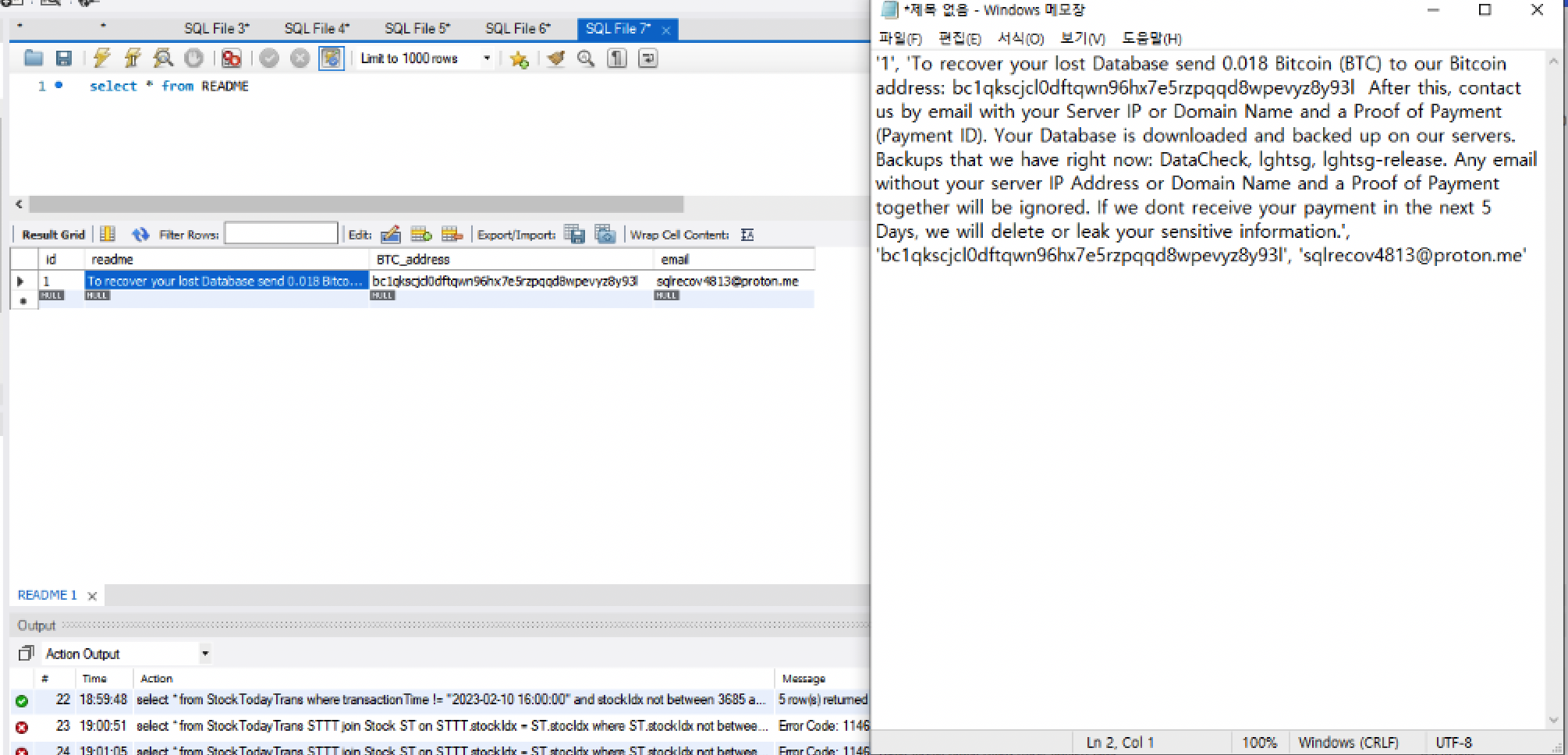
Task: Execute the query with the lightning bolt icon
Action: (101, 58)
